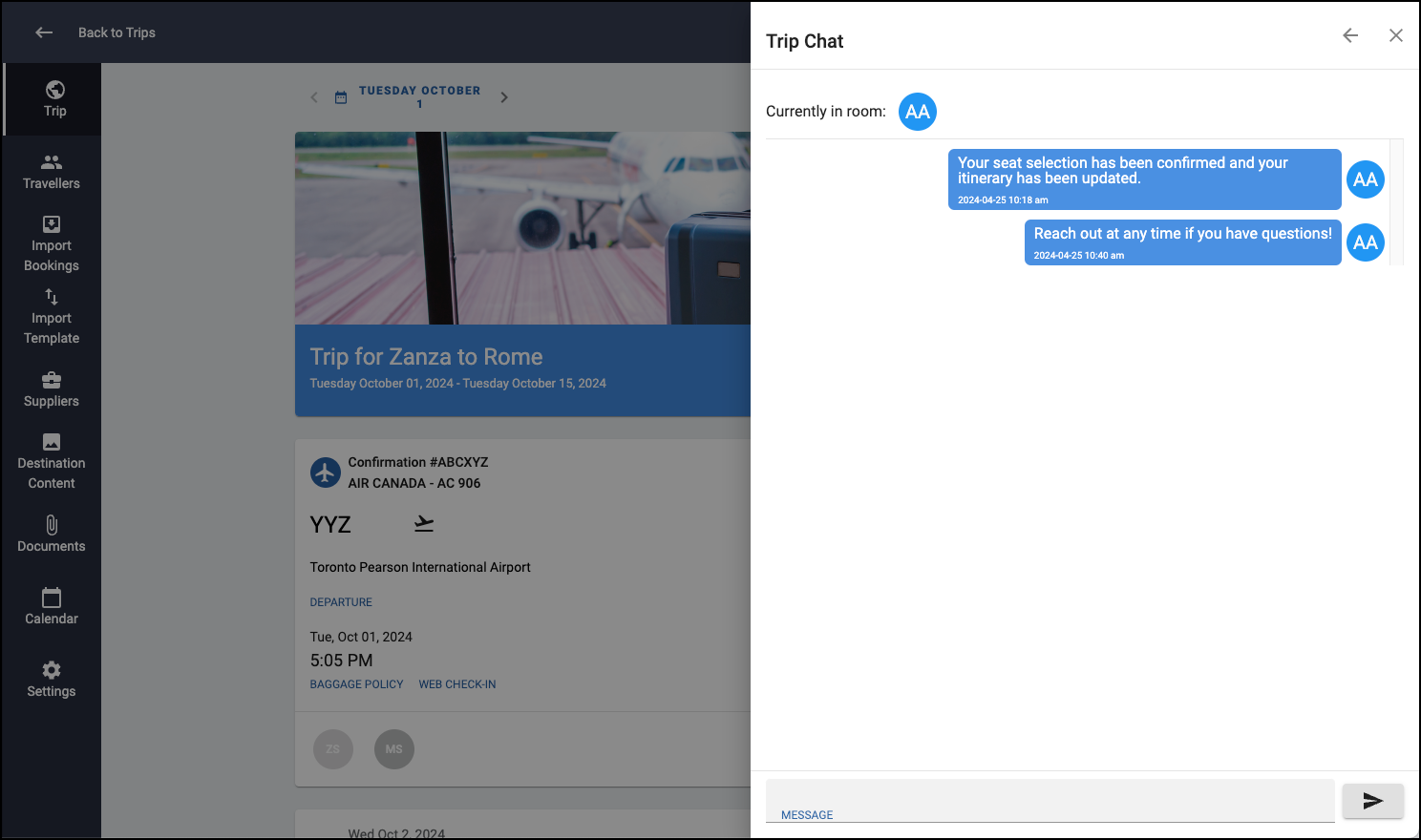The width and height of the screenshot is (1421, 840).
Task: Go to previous day chevron
Action: (314, 97)
